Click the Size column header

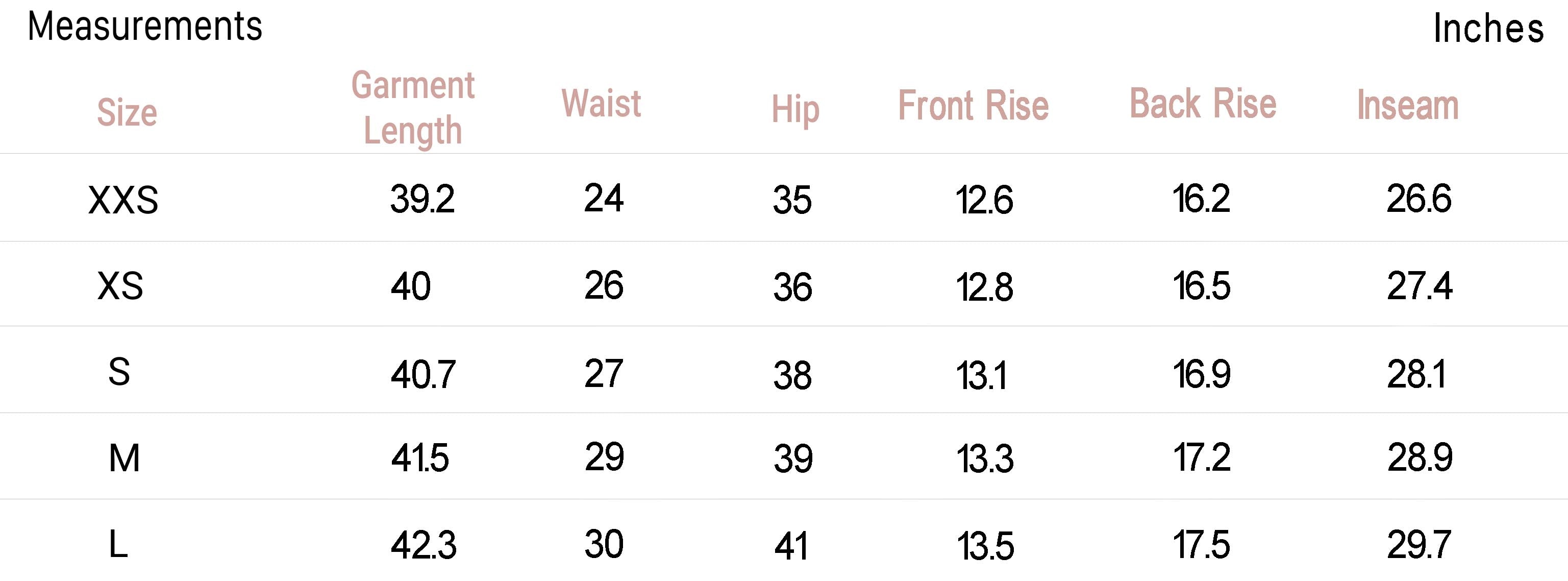pyautogui.click(x=127, y=113)
